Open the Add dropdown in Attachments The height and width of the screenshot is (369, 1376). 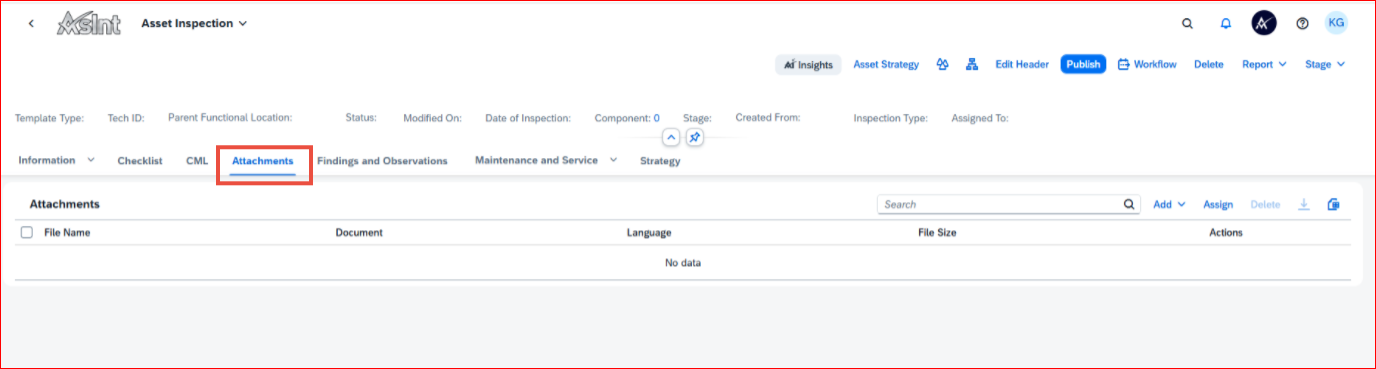pyautogui.click(x=1169, y=204)
